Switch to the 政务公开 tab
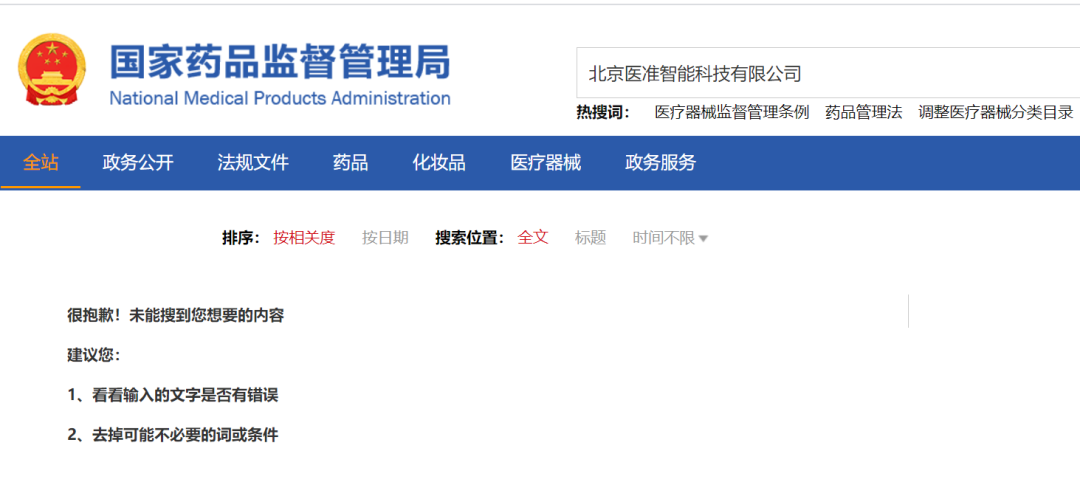 pos(138,163)
